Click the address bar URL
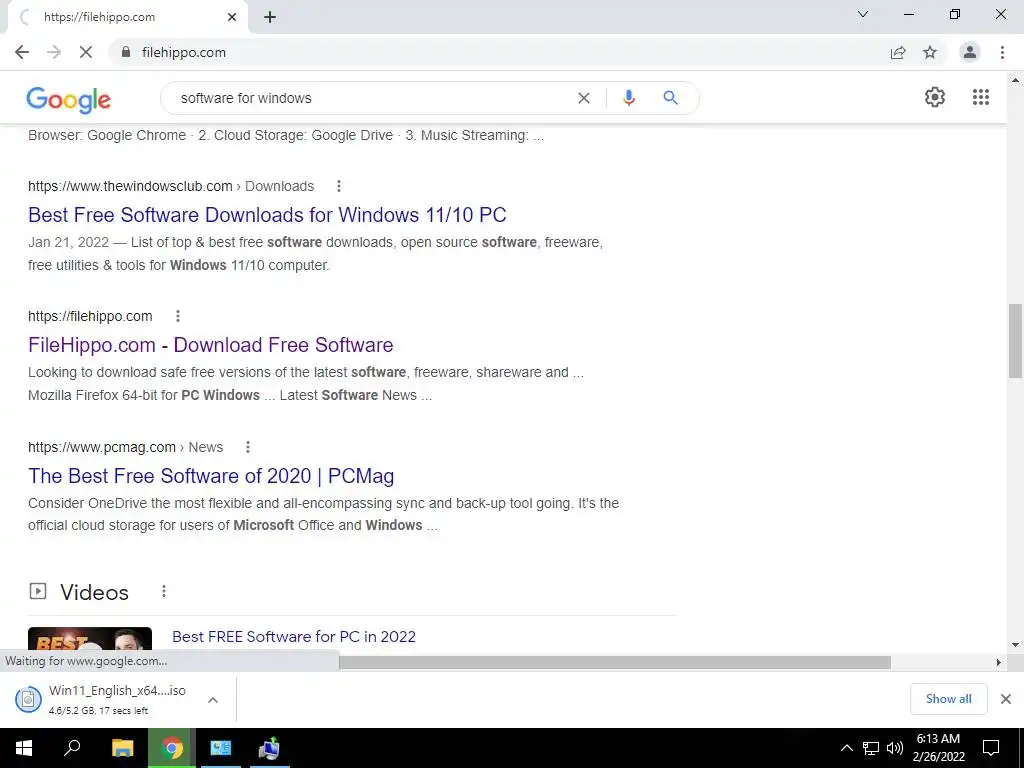Image resolution: width=1024 pixels, height=768 pixels. [184, 52]
